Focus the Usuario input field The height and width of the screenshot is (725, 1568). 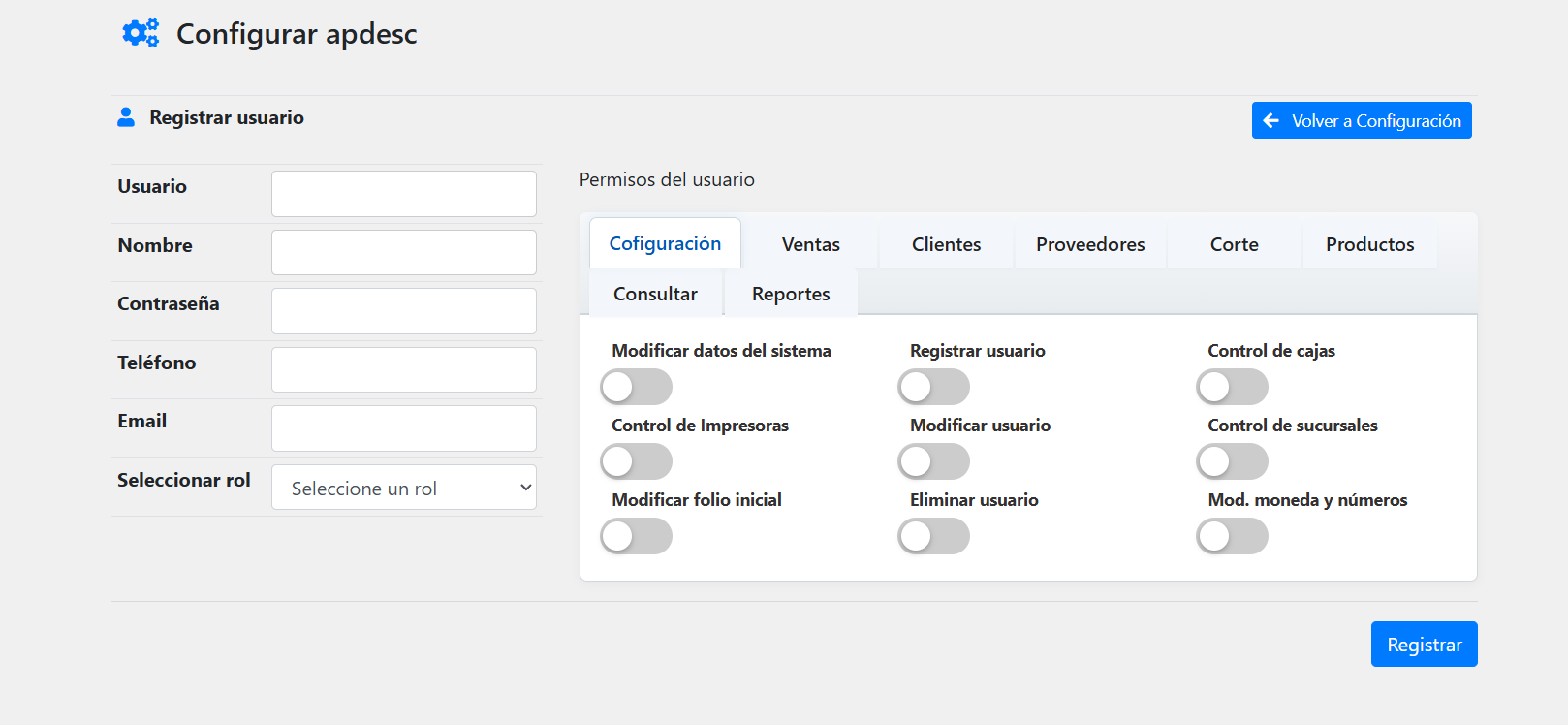[x=404, y=194]
